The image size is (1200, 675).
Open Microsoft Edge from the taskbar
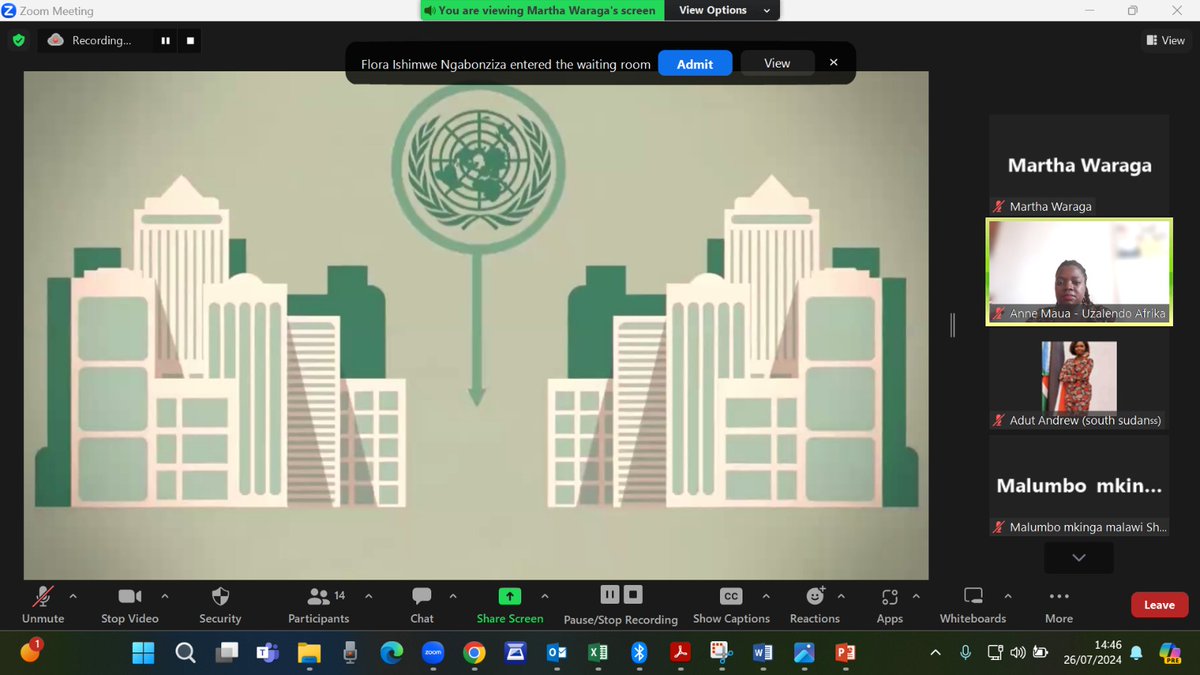tap(391, 653)
